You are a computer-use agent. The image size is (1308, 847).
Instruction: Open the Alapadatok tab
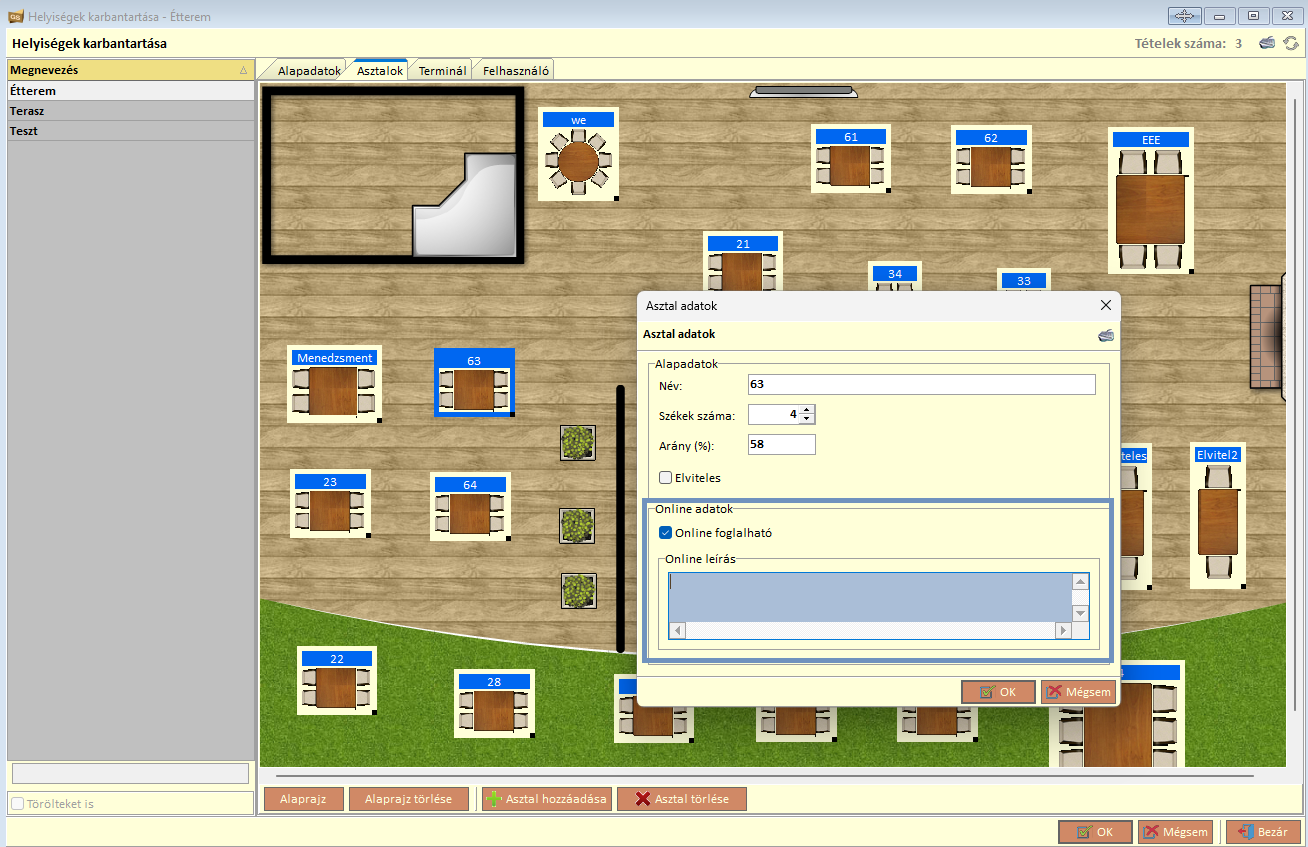pos(309,71)
